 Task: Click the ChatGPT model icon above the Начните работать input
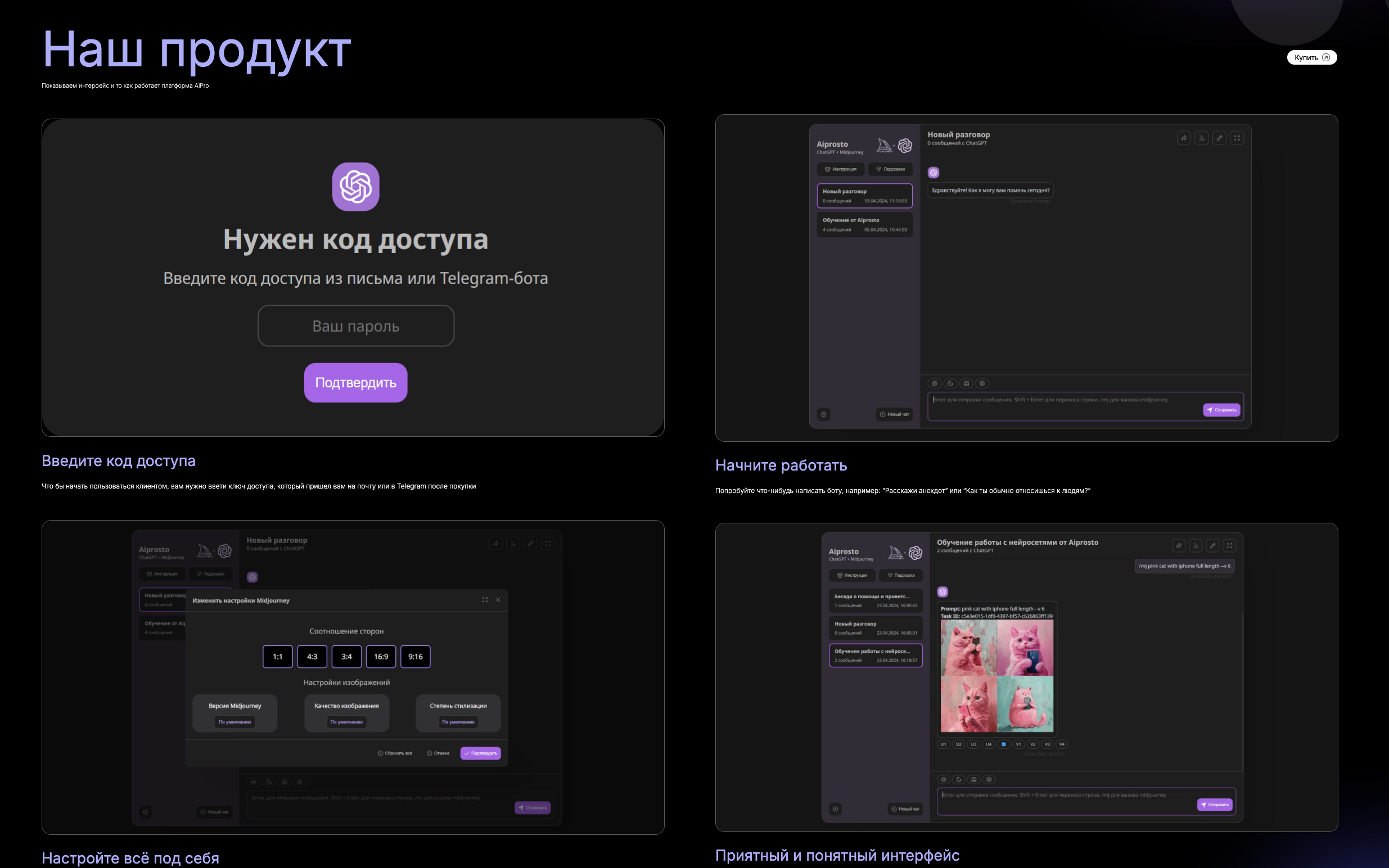click(x=982, y=383)
